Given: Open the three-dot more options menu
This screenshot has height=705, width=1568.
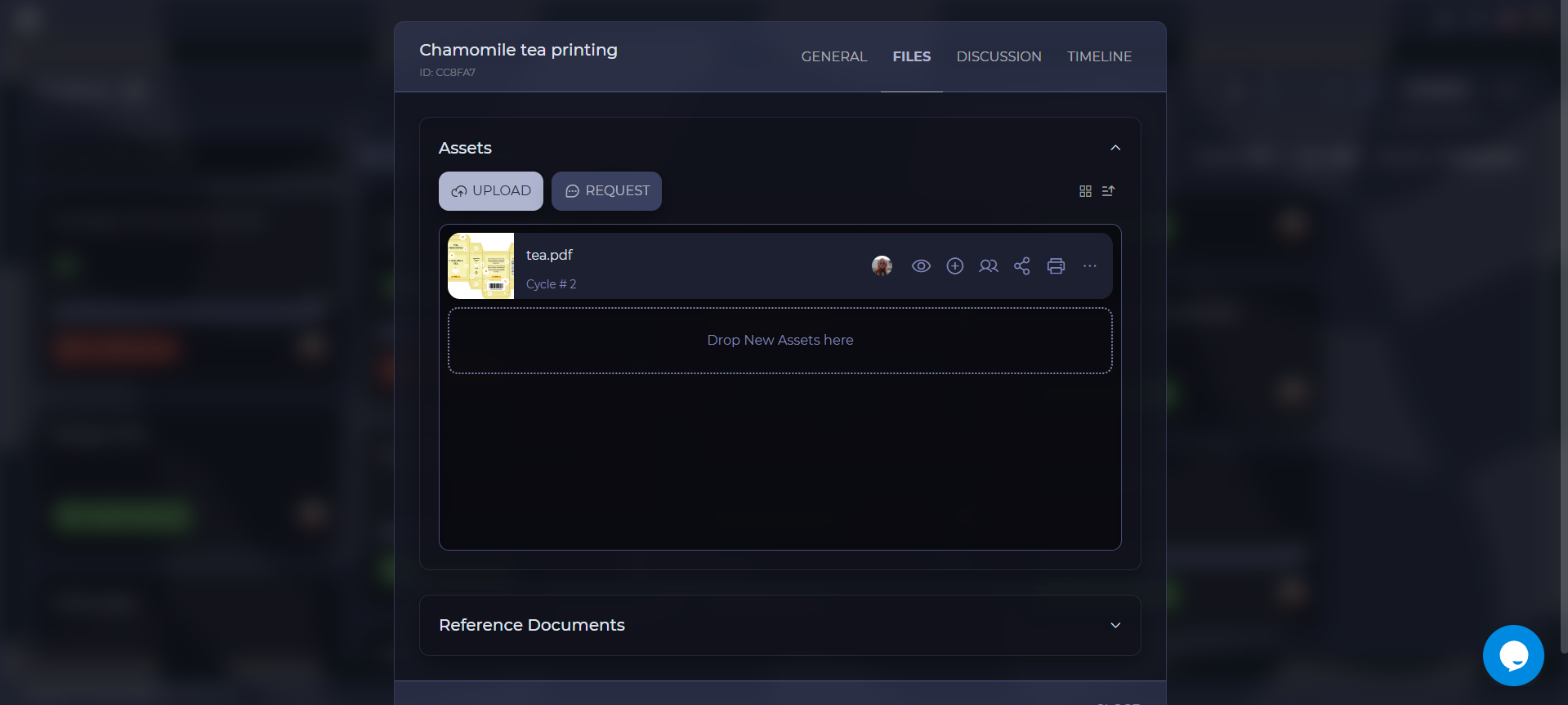Looking at the screenshot, I should point(1089,266).
